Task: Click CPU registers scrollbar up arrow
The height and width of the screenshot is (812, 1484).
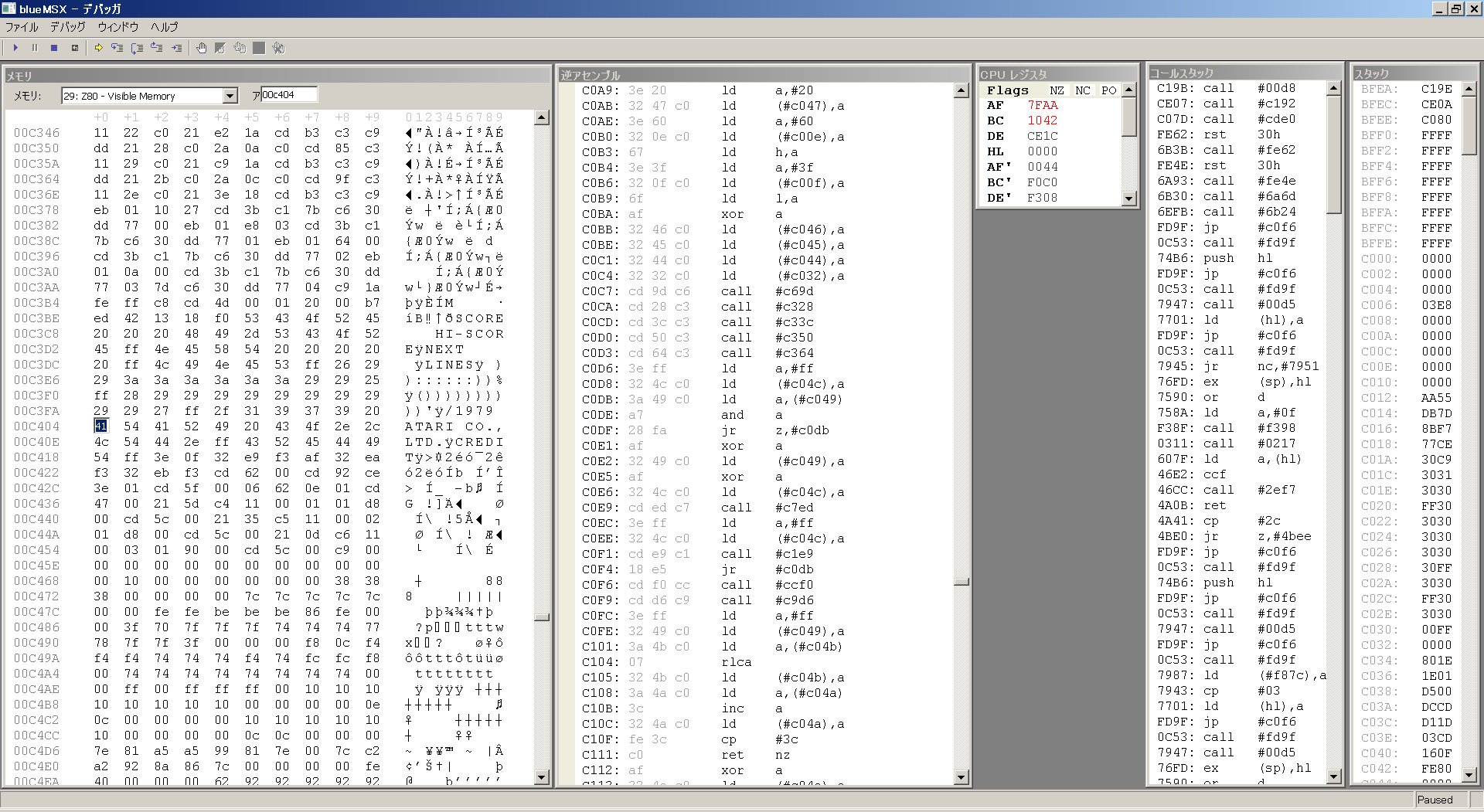Action: point(1129,90)
